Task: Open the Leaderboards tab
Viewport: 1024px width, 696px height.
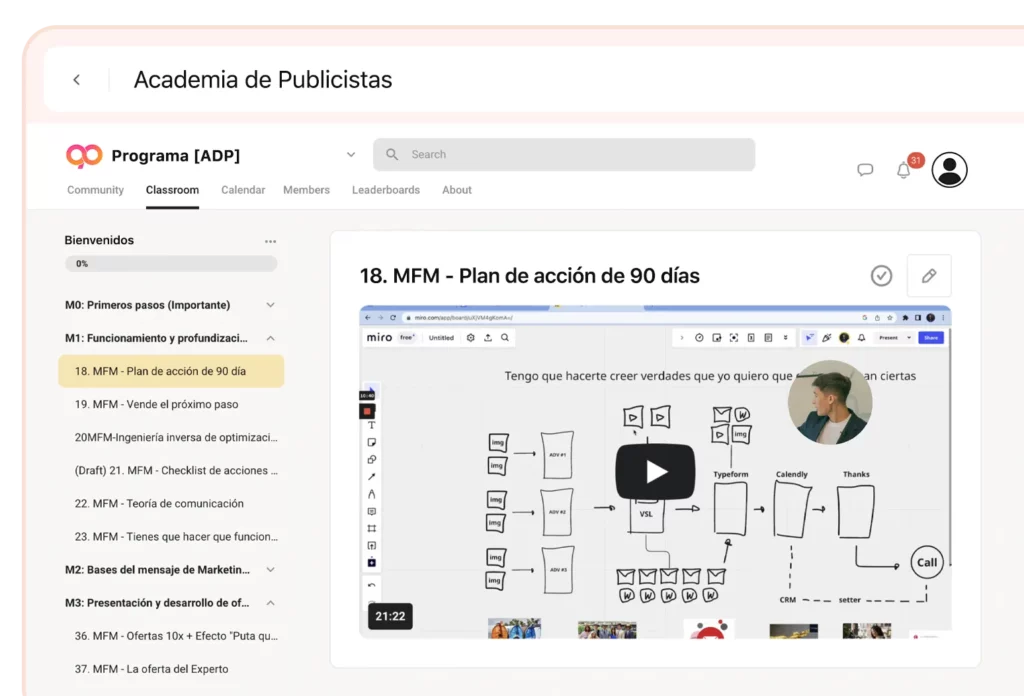Action: (x=385, y=190)
